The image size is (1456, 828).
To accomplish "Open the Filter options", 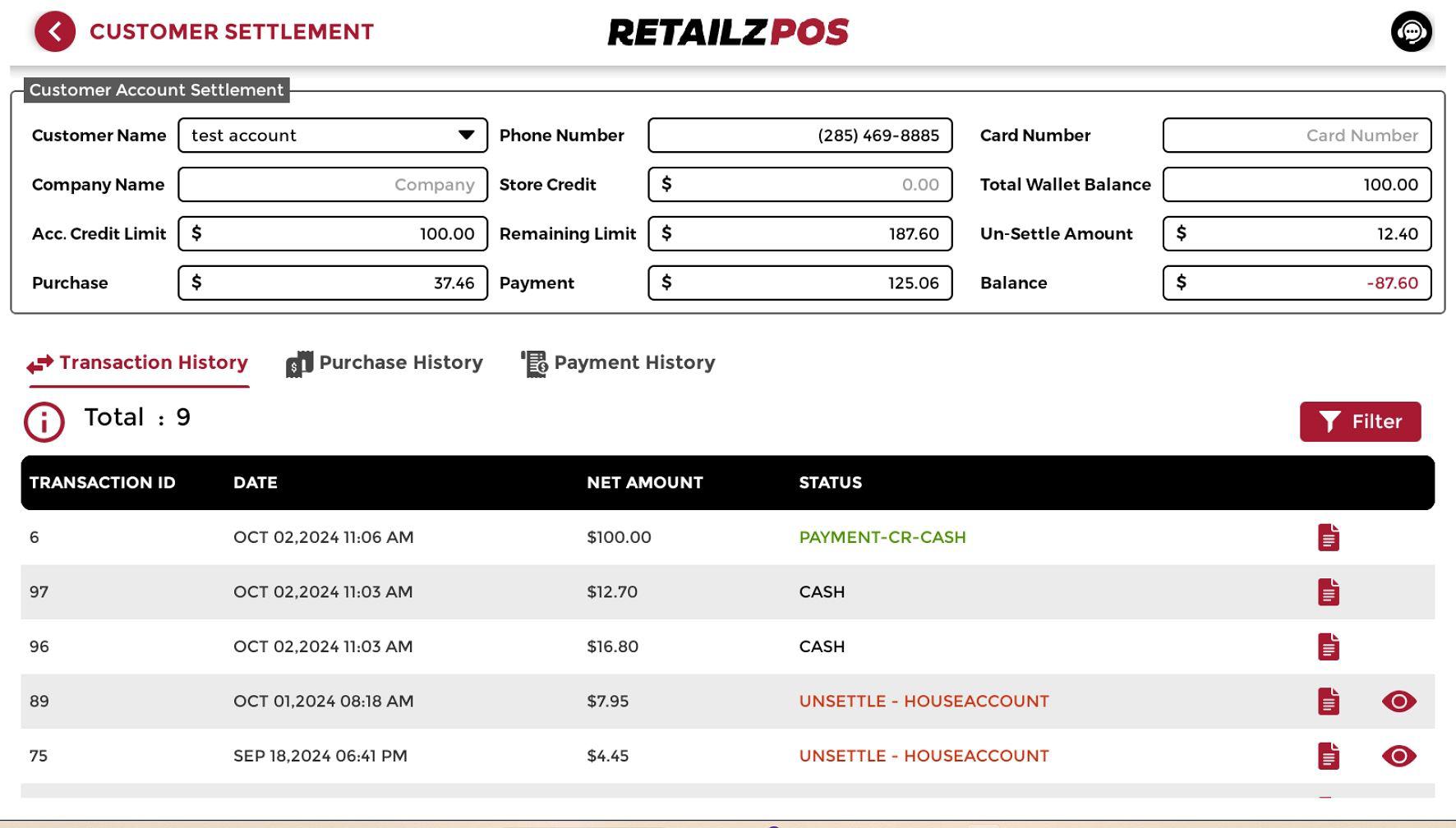I will (1360, 421).
